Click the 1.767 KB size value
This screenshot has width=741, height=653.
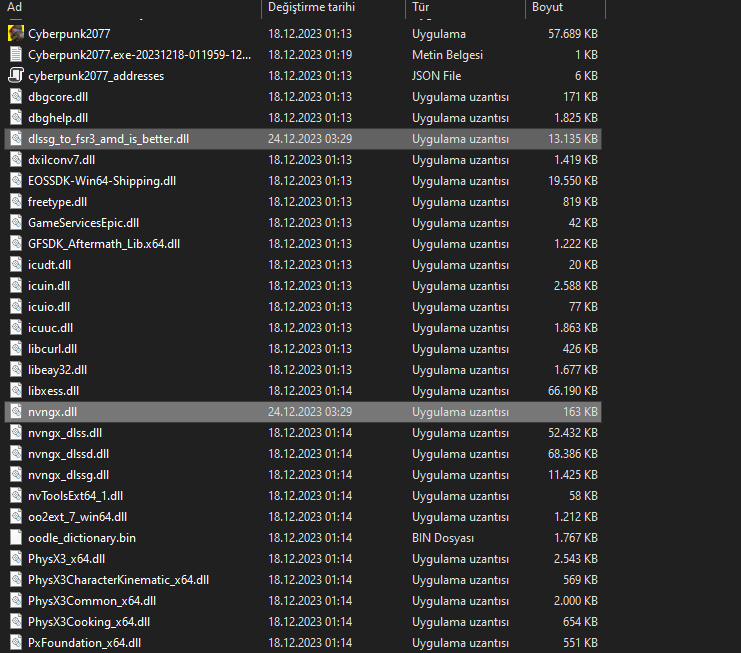pos(576,538)
